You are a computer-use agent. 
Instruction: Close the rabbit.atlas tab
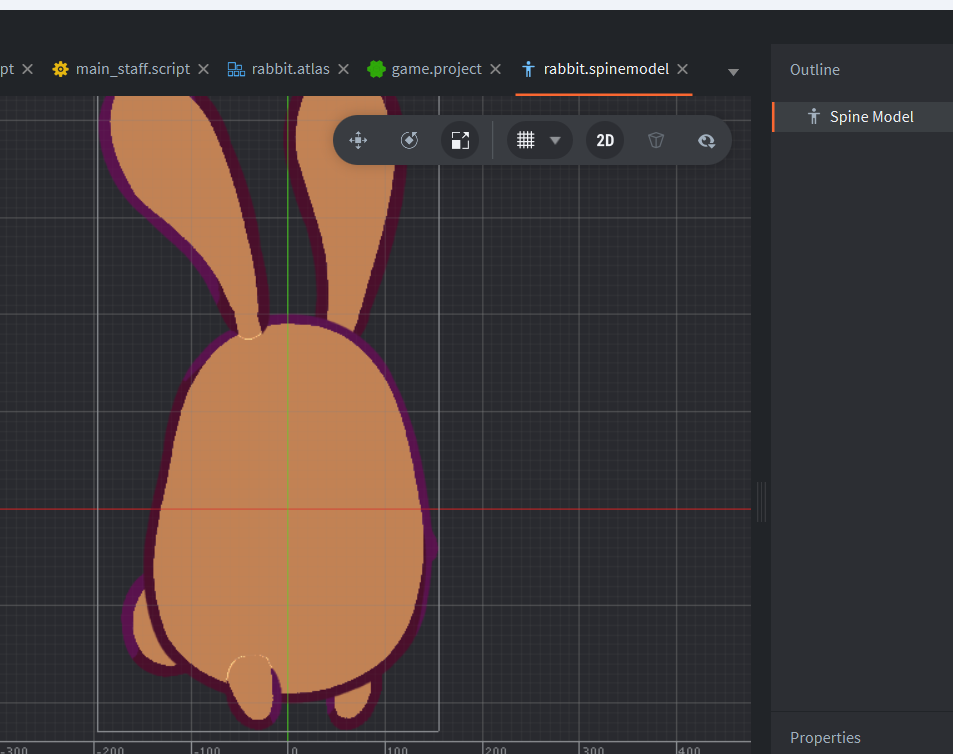pos(343,69)
